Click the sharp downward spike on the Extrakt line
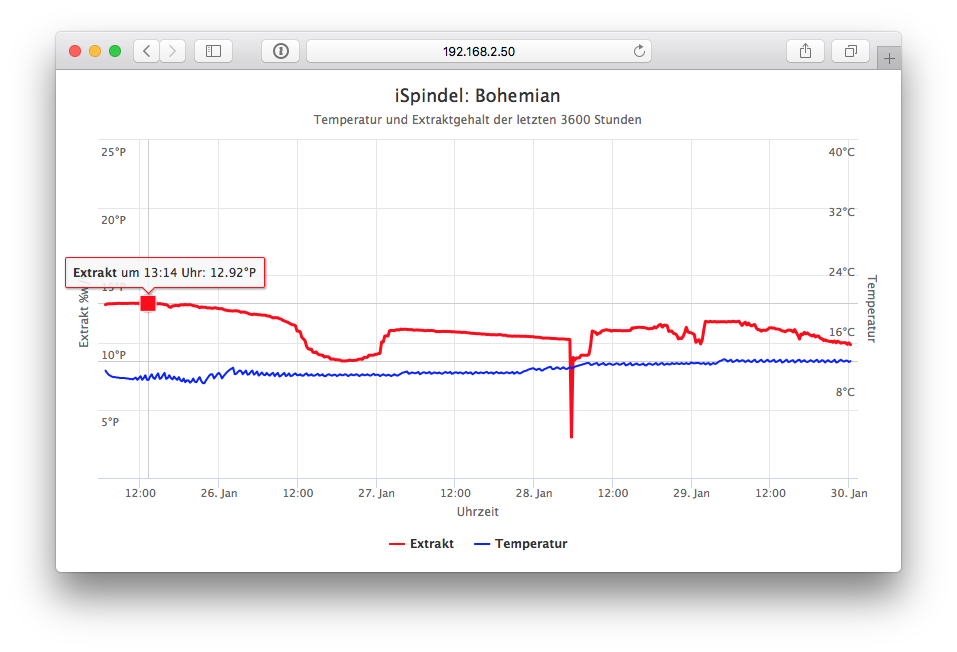This screenshot has width=957, height=652. (x=571, y=420)
